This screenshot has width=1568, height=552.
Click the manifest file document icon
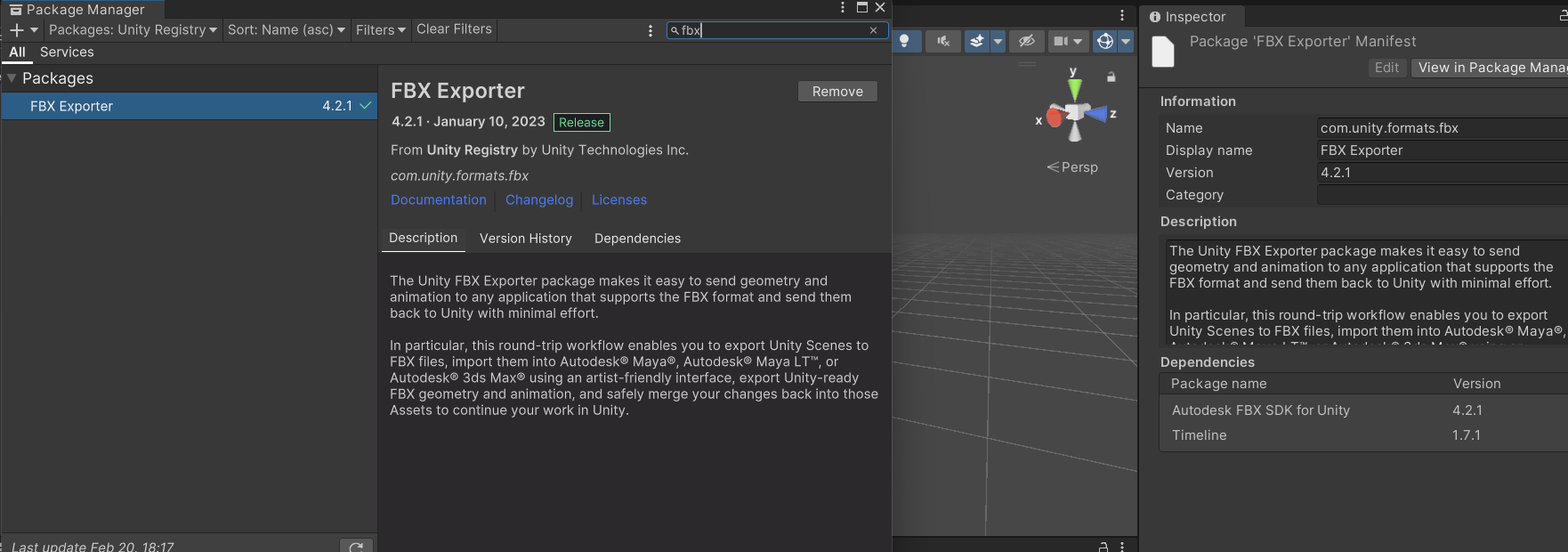1163,52
